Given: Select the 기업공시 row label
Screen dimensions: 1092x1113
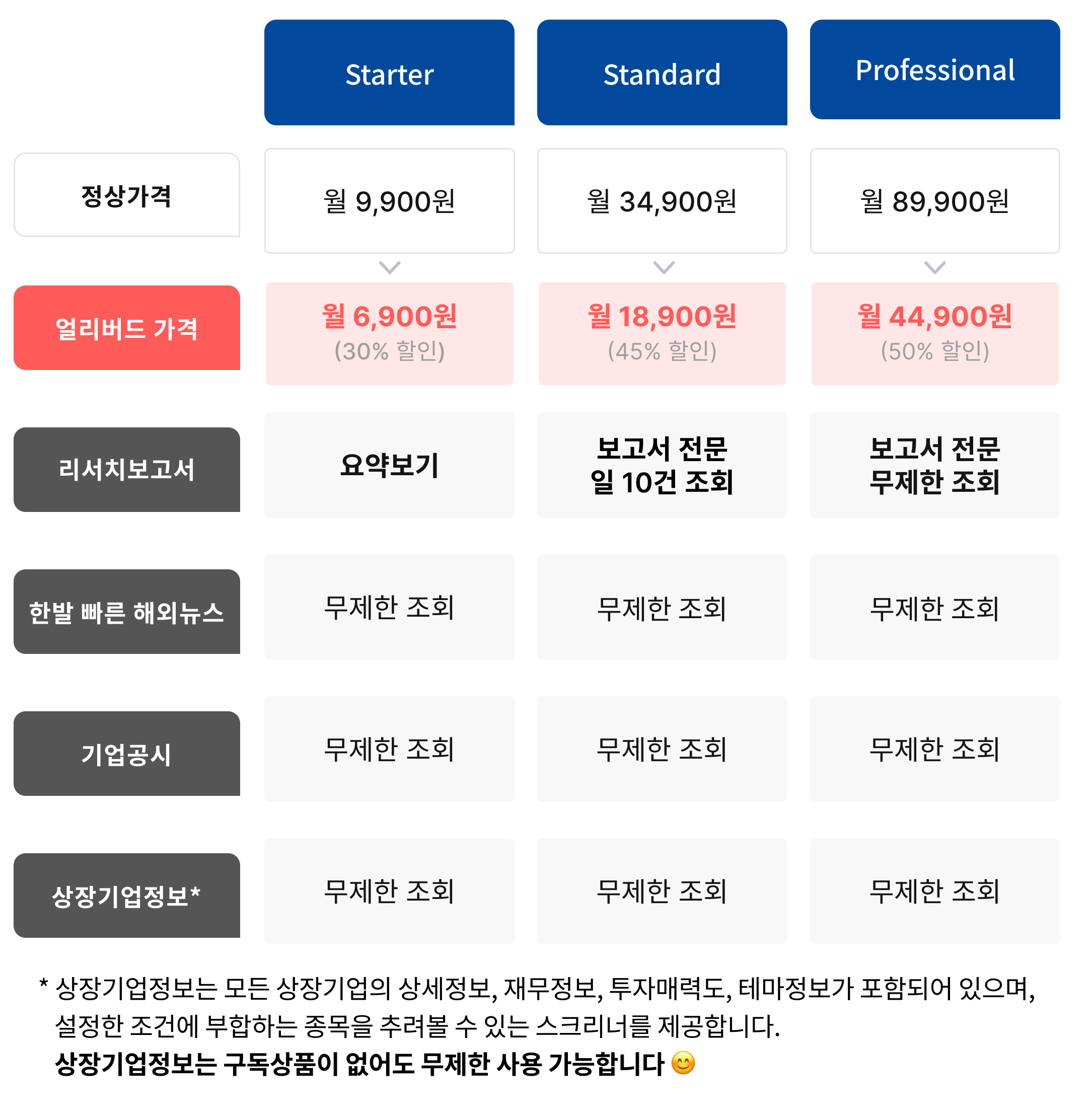Looking at the screenshot, I should pyautogui.click(x=127, y=754).
